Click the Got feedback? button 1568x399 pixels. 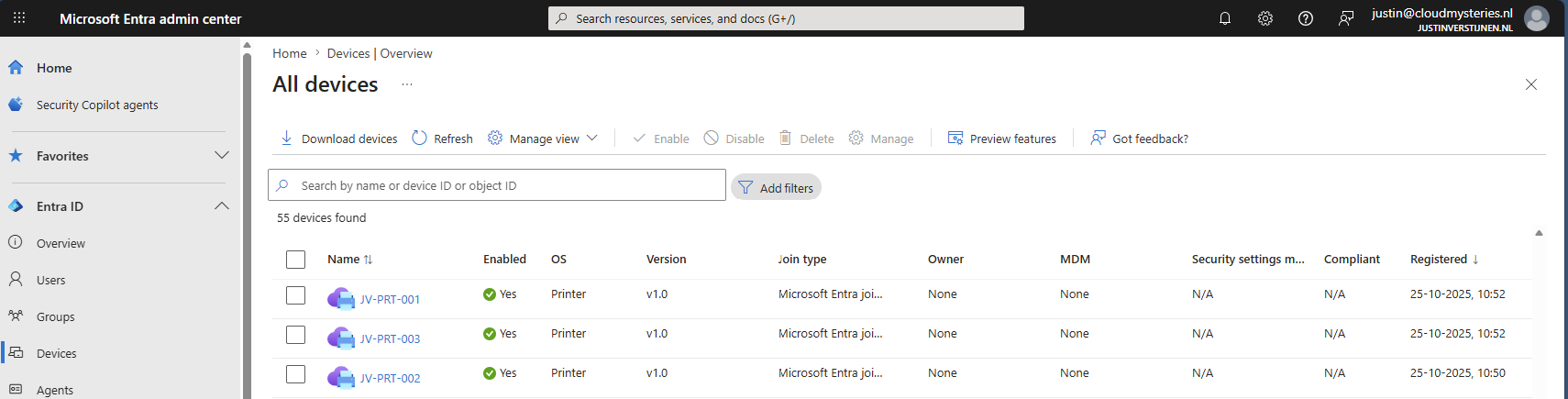(1139, 139)
